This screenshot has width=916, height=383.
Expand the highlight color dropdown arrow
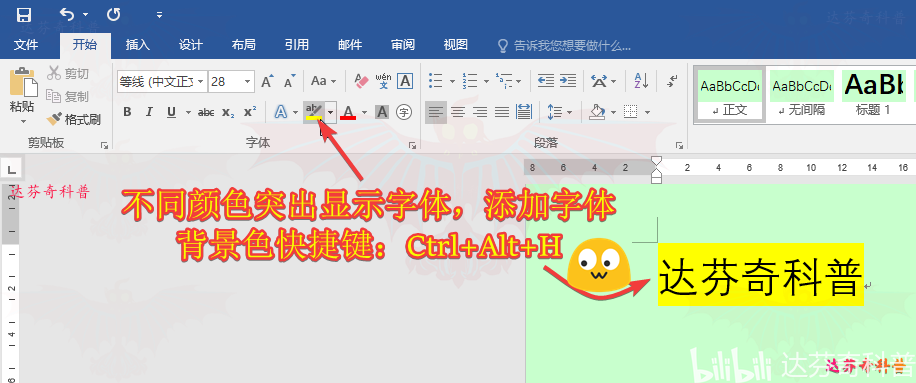[x=331, y=112]
